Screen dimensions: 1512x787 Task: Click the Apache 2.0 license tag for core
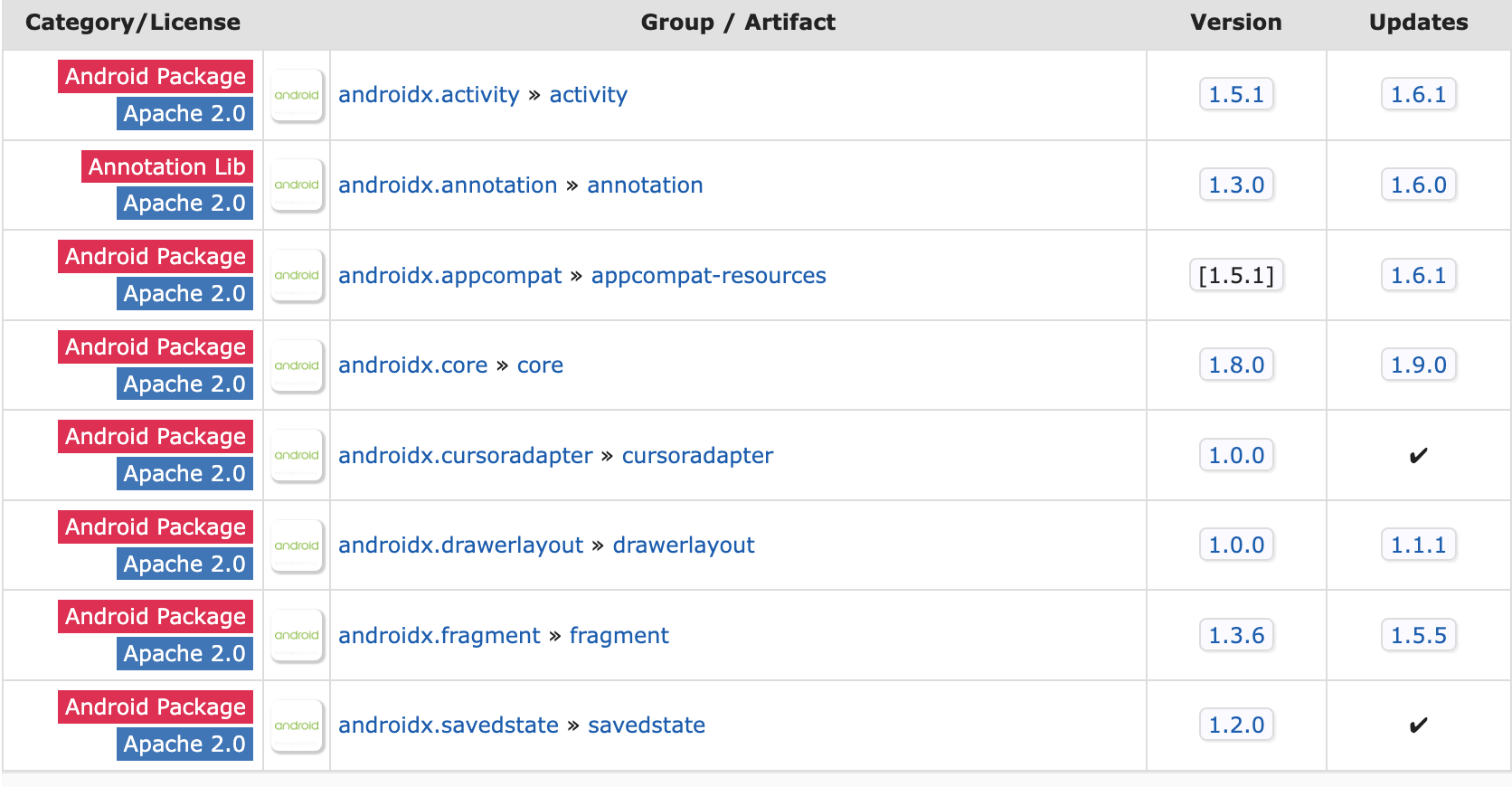pos(184,384)
